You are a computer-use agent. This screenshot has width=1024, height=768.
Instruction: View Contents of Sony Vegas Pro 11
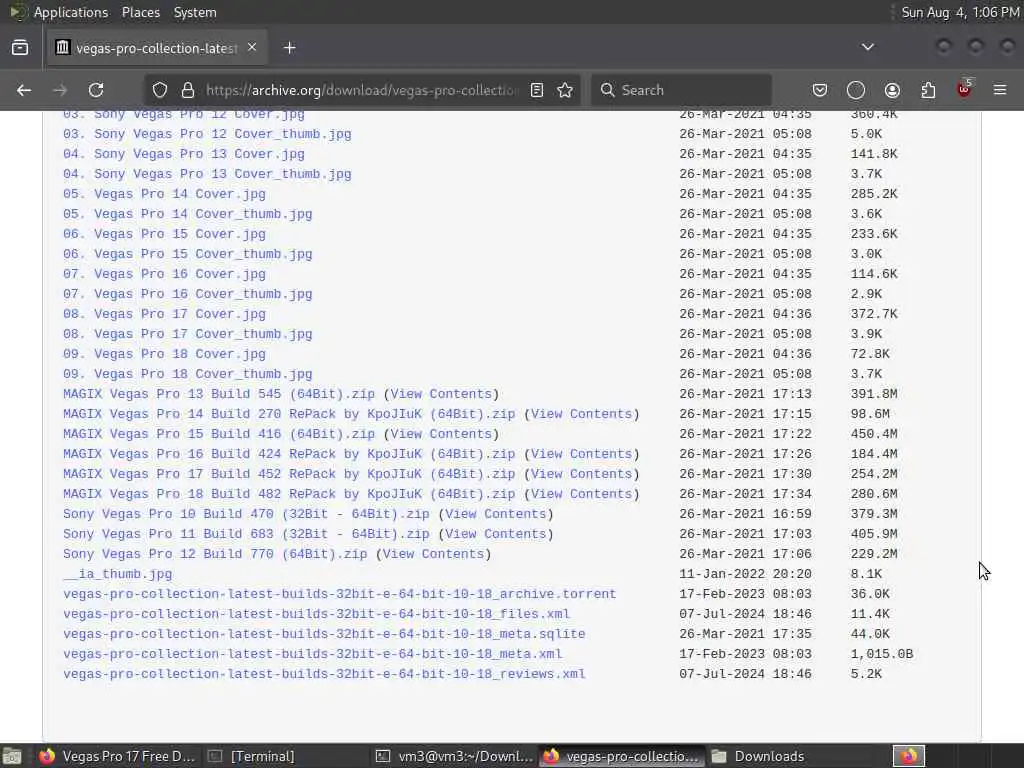coord(496,534)
